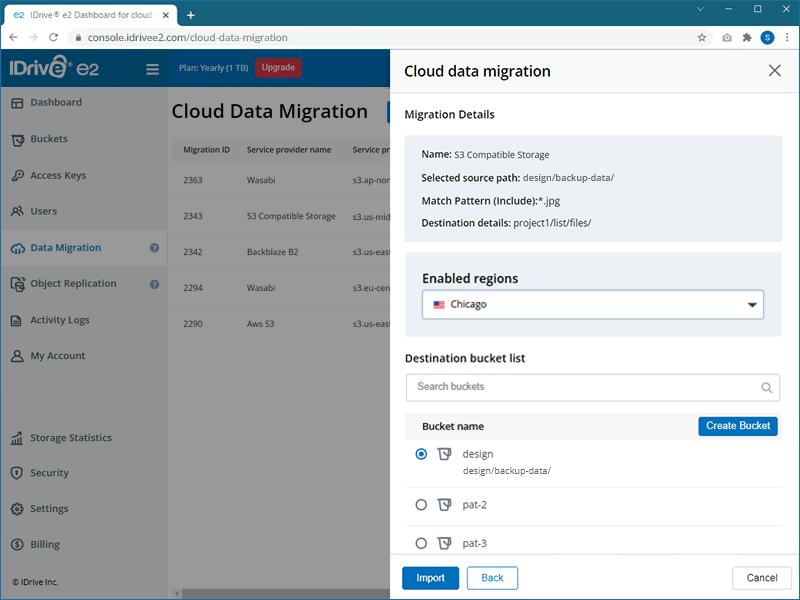Close the Cloud data migration panel
This screenshot has width=800, height=600.
pos(774,71)
